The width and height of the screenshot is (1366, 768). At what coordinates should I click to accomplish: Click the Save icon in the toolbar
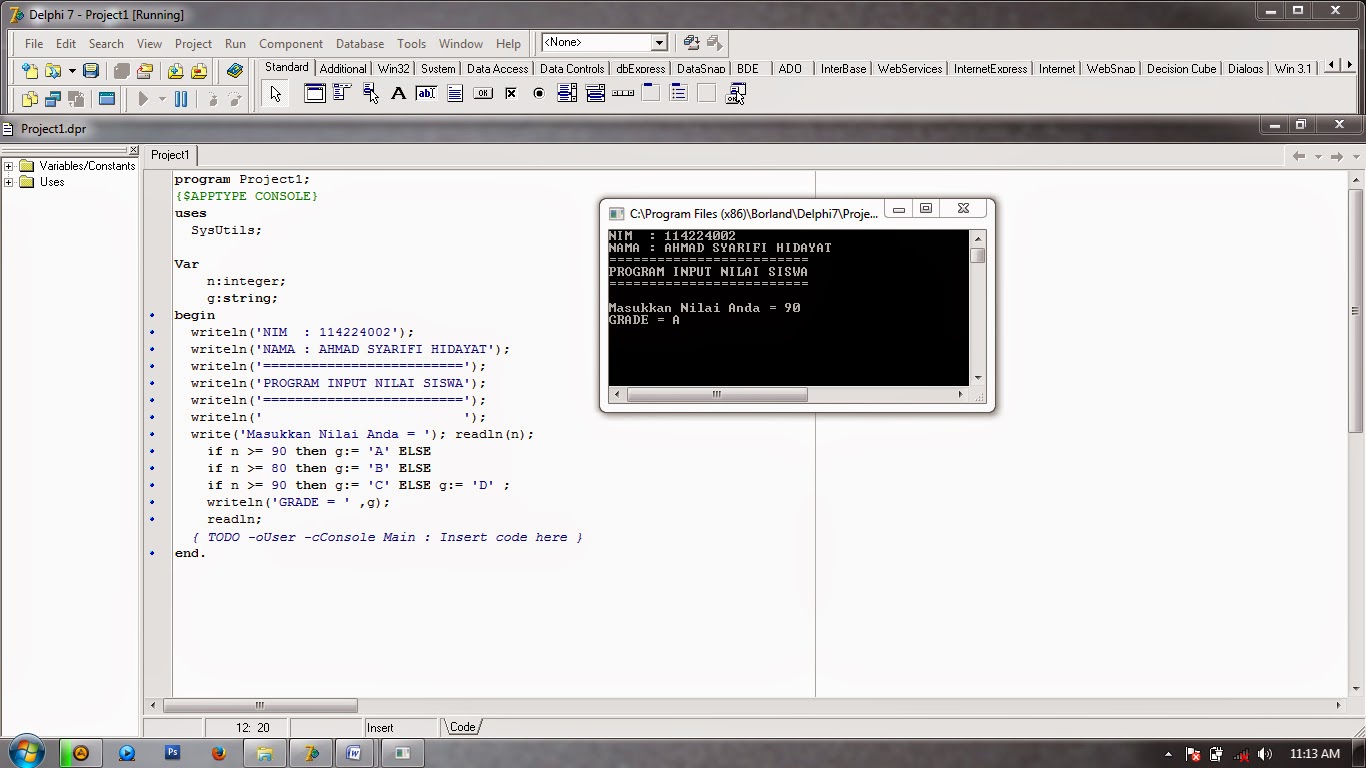coord(91,71)
